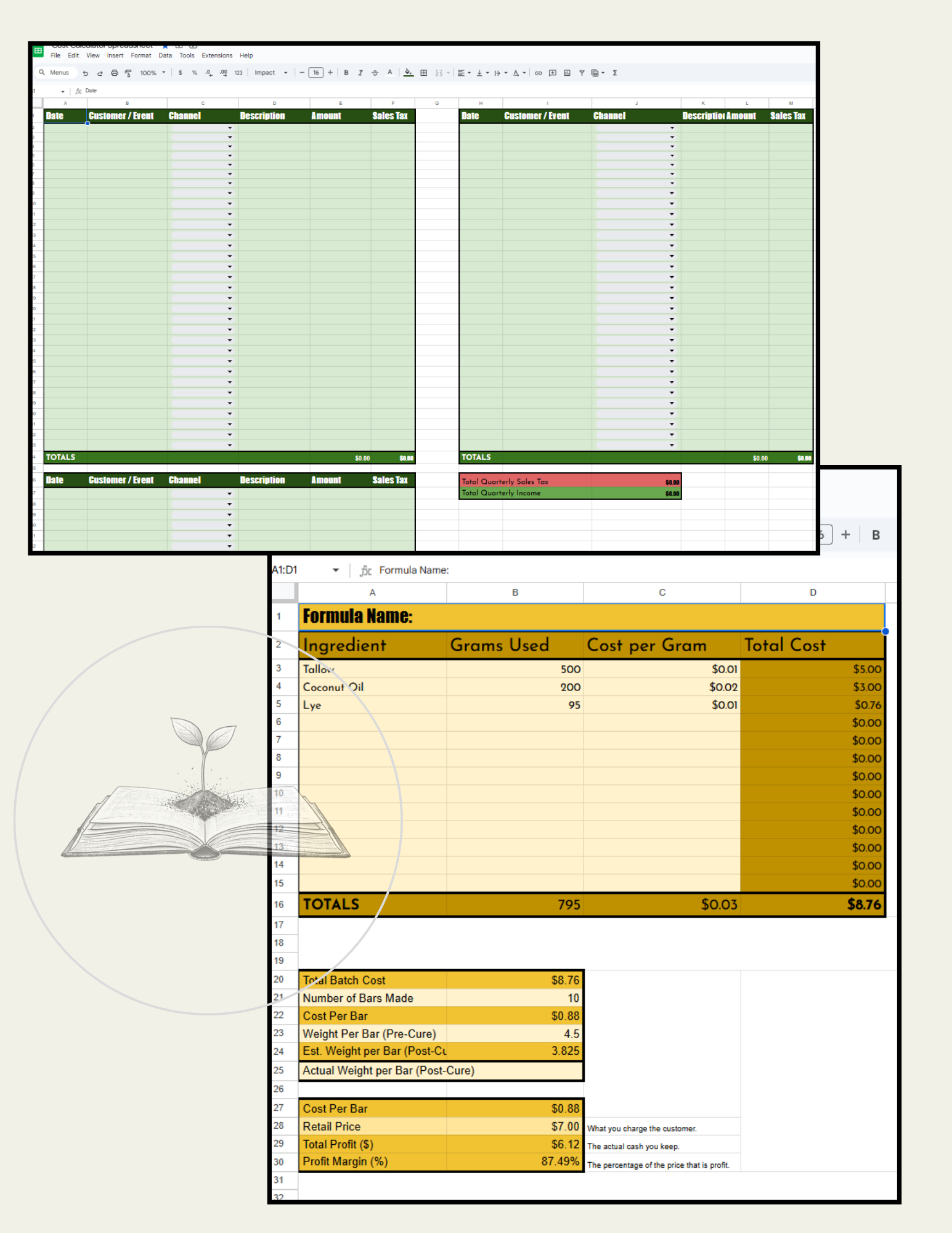The width and height of the screenshot is (952, 1233).
Task: Click the font size field showing 16
Action: [x=316, y=73]
